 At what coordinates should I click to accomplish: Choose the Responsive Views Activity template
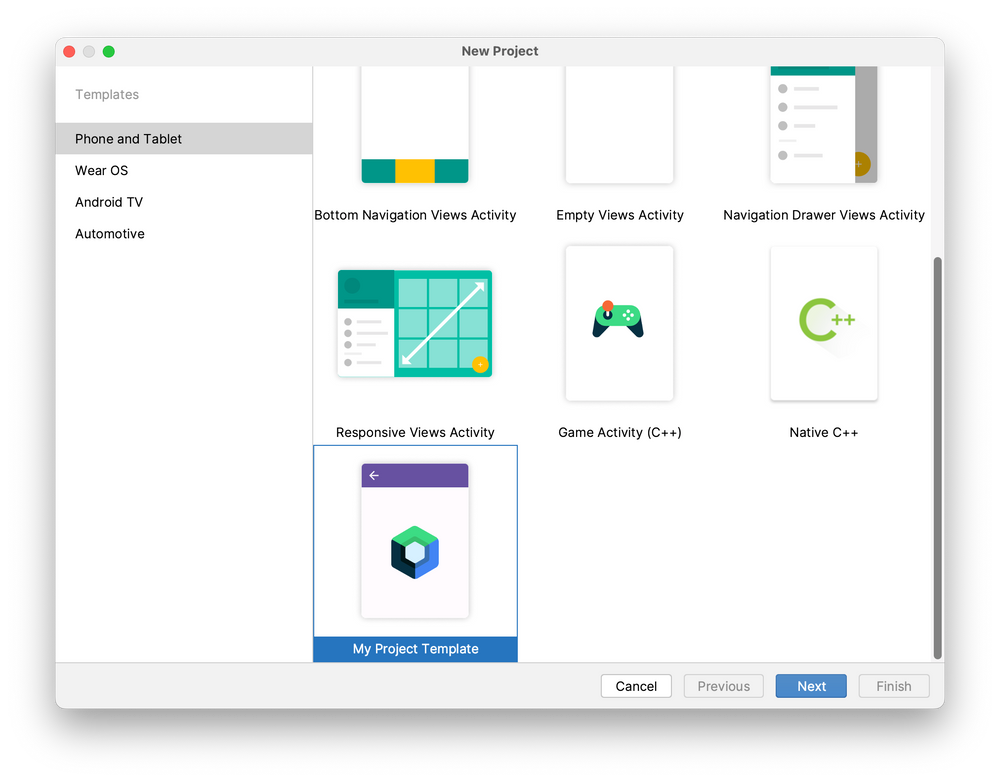(415, 322)
